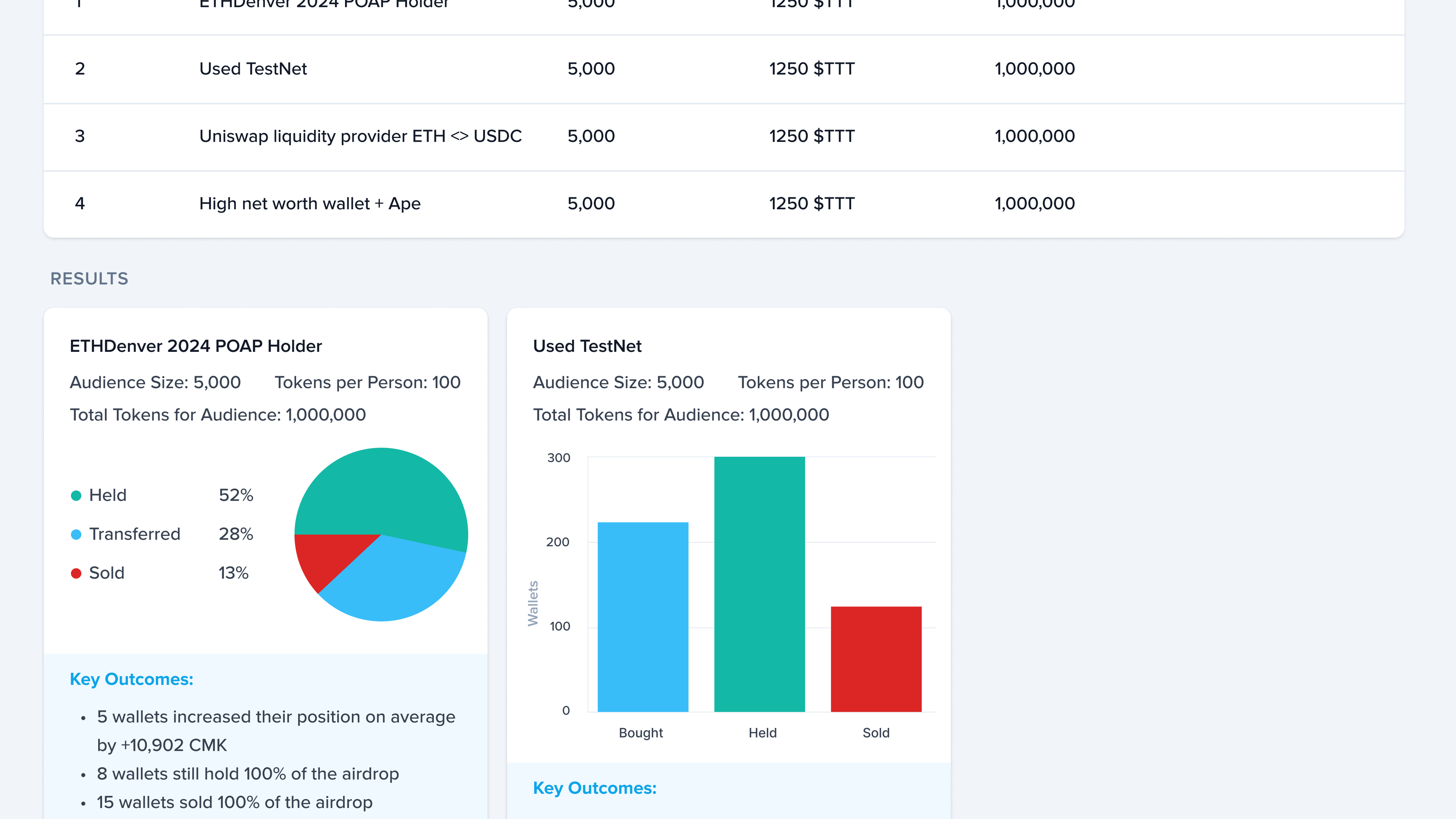Click the 'Bought' x-axis label
Image resolution: width=1456 pixels, height=819 pixels.
641,733
